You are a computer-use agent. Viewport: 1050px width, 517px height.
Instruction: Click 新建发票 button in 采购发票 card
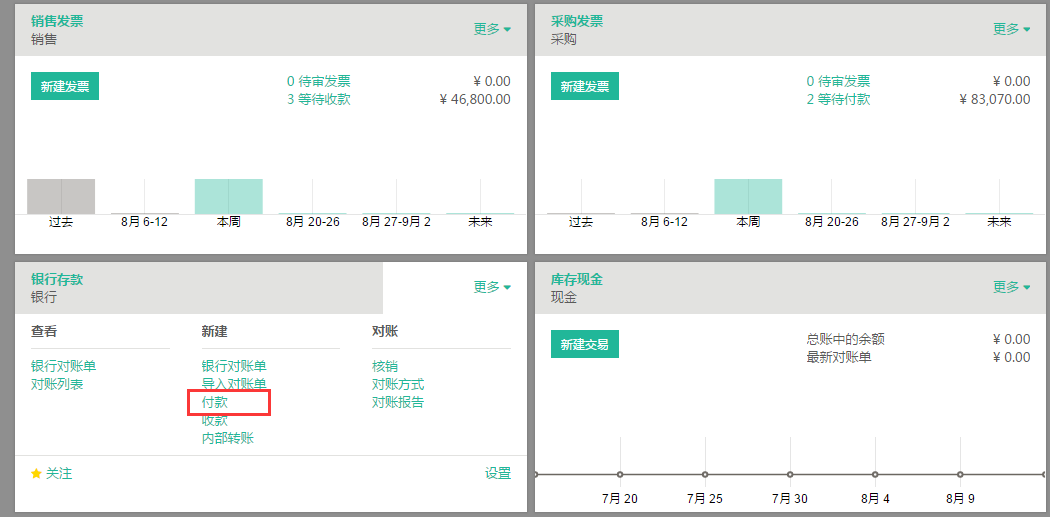point(585,86)
